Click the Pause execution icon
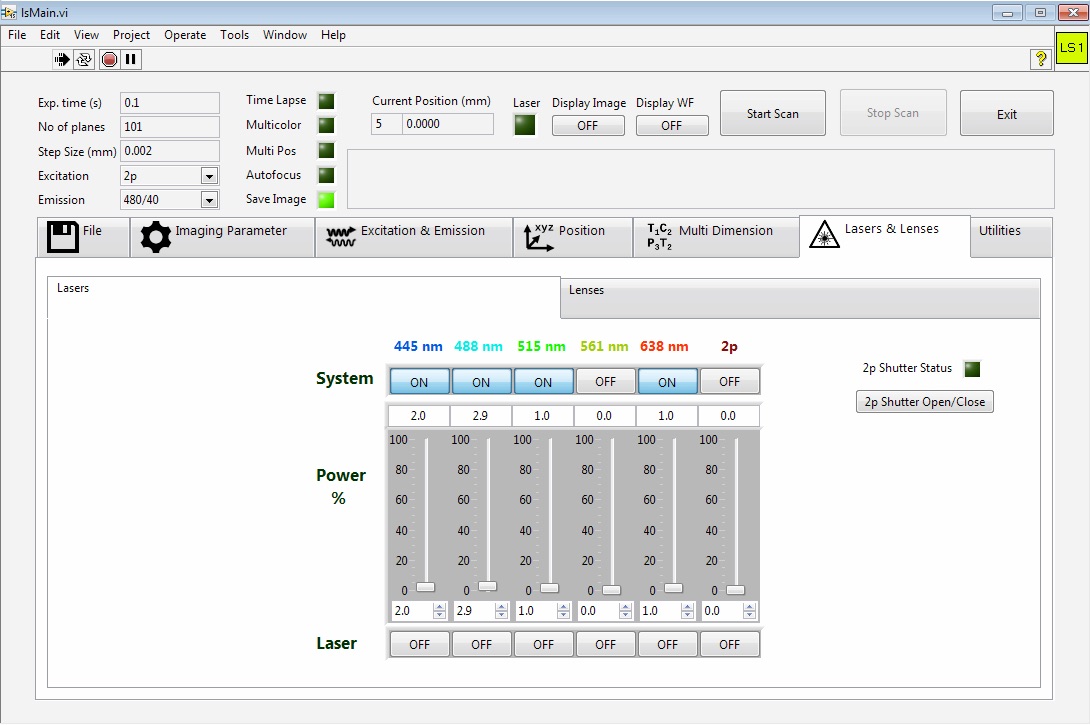The image size is (1090, 725). click(131, 59)
